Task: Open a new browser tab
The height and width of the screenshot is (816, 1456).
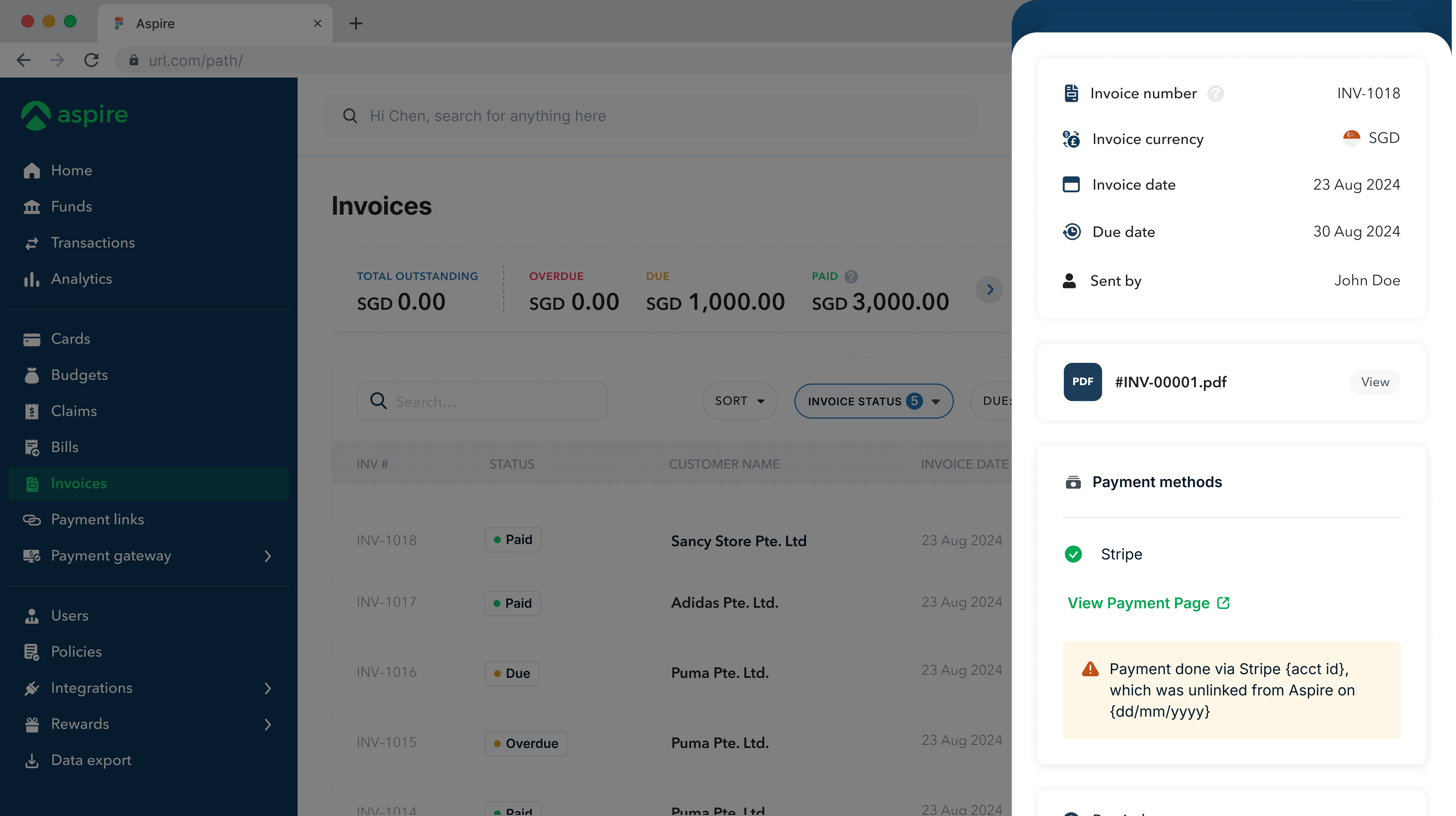Action: (355, 23)
